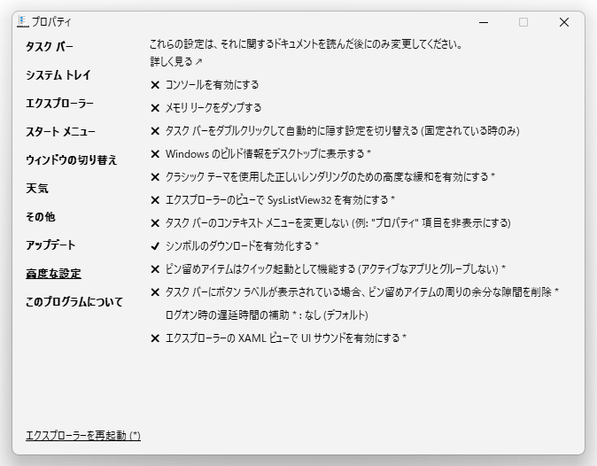Enable コンソールを有効にする option
This screenshot has width=597, height=466.
204,85
